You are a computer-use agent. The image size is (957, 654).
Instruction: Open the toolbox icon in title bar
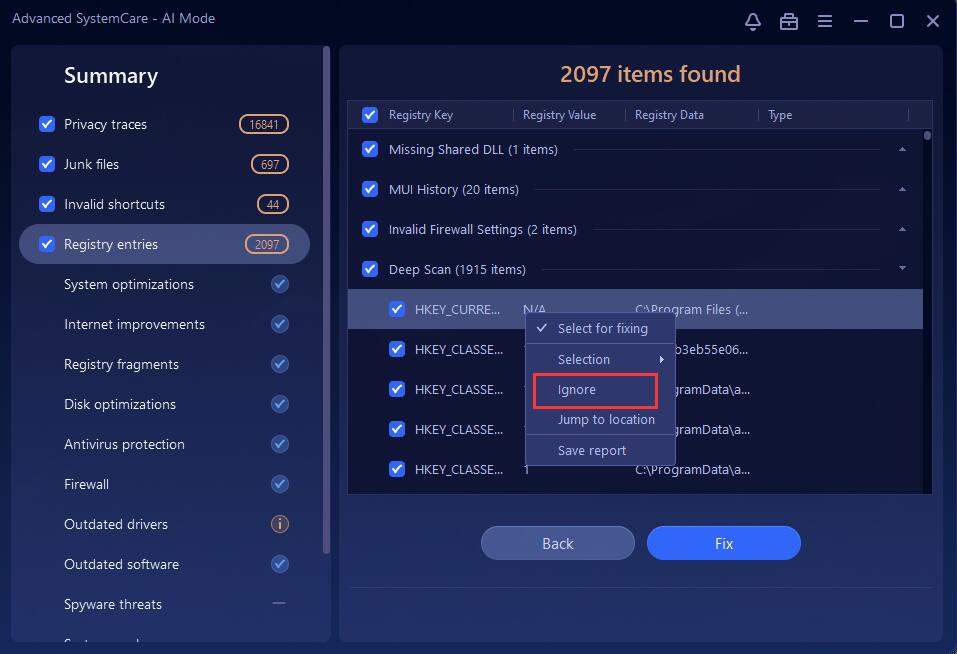point(789,21)
